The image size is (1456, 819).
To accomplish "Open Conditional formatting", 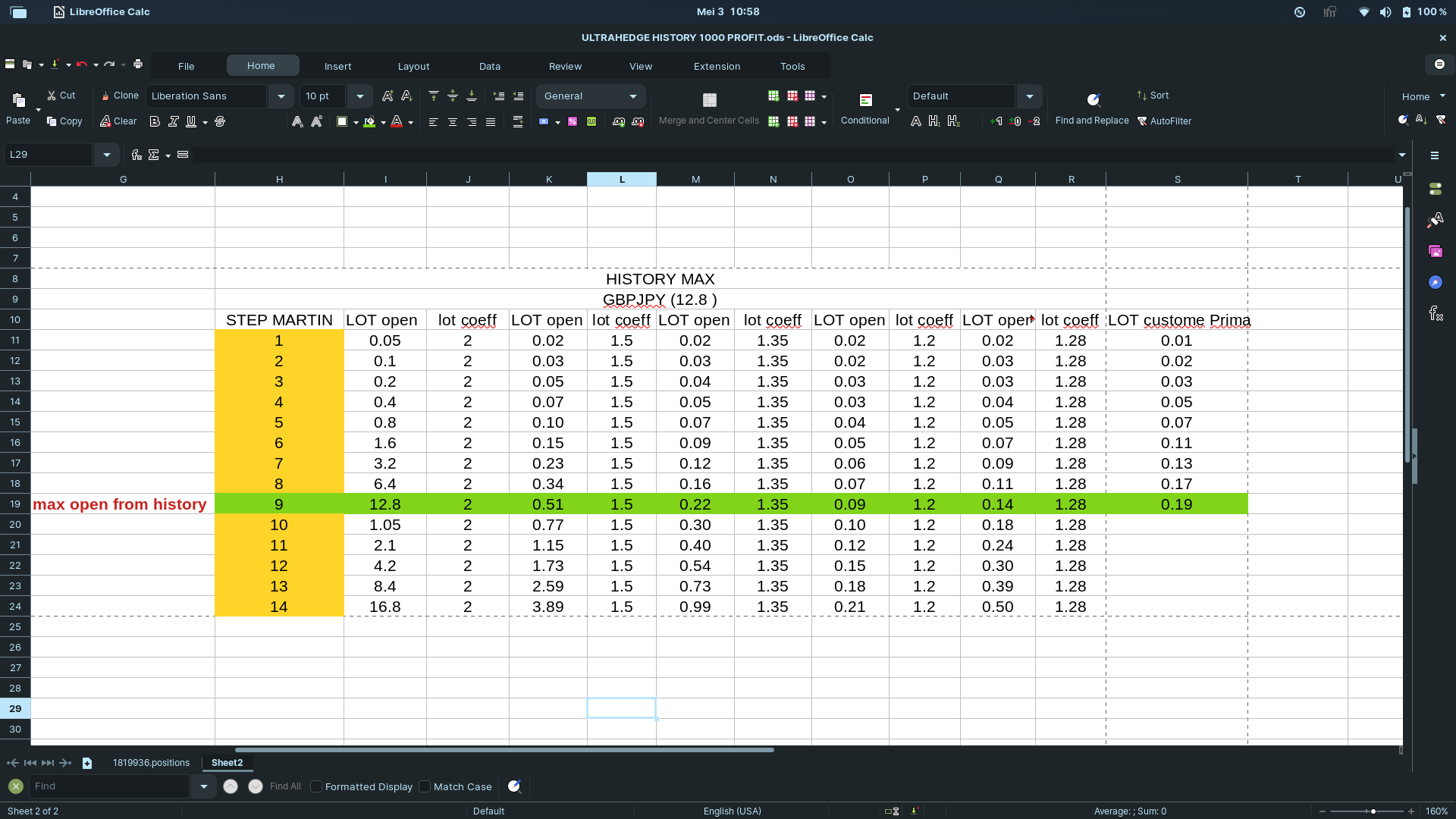I will (865, 108).
